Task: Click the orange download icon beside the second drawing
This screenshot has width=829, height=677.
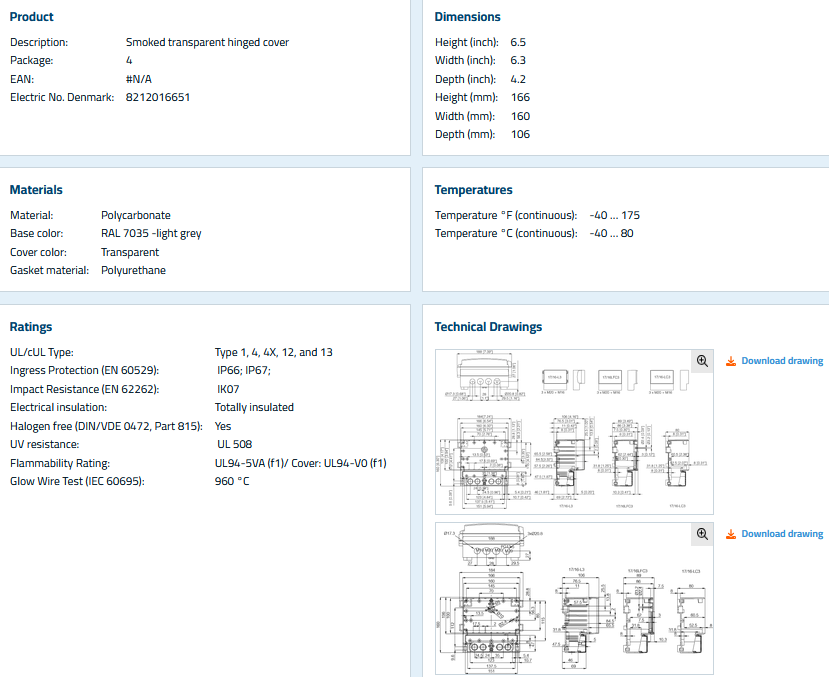Action: (731, 534)
